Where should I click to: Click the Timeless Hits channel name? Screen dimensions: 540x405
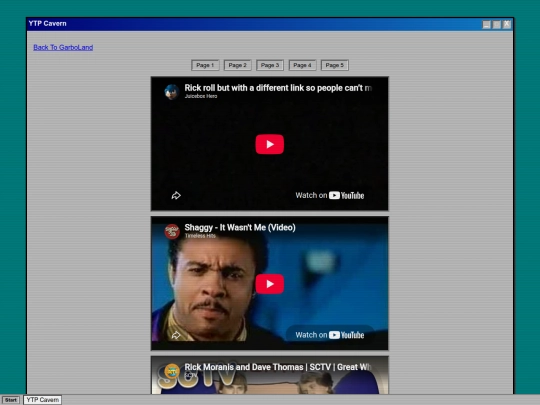[x=200, y=236]
